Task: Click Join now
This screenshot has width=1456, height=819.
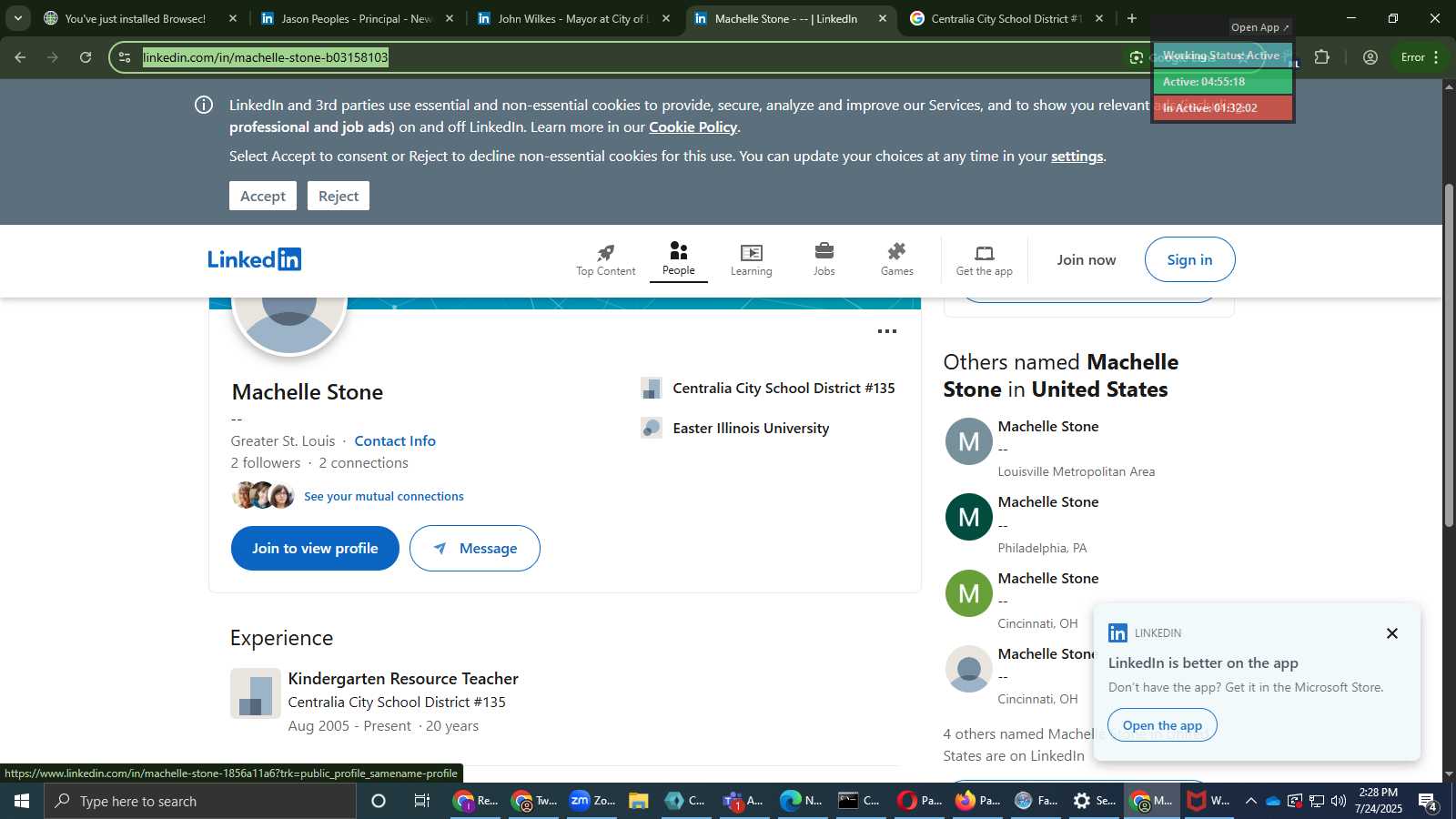Action: click(1086, 259)
